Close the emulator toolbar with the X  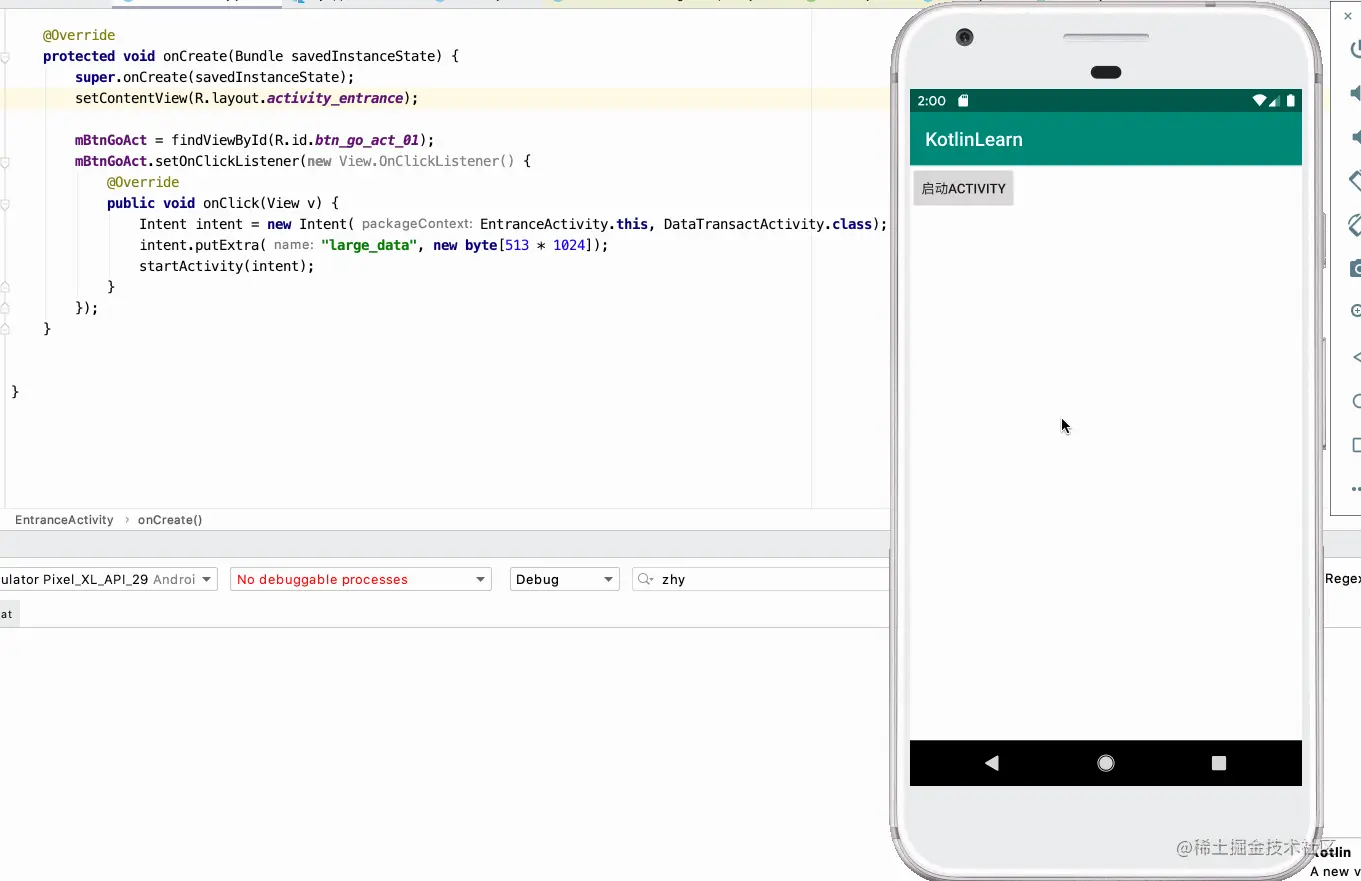[x=1347, y=16]
